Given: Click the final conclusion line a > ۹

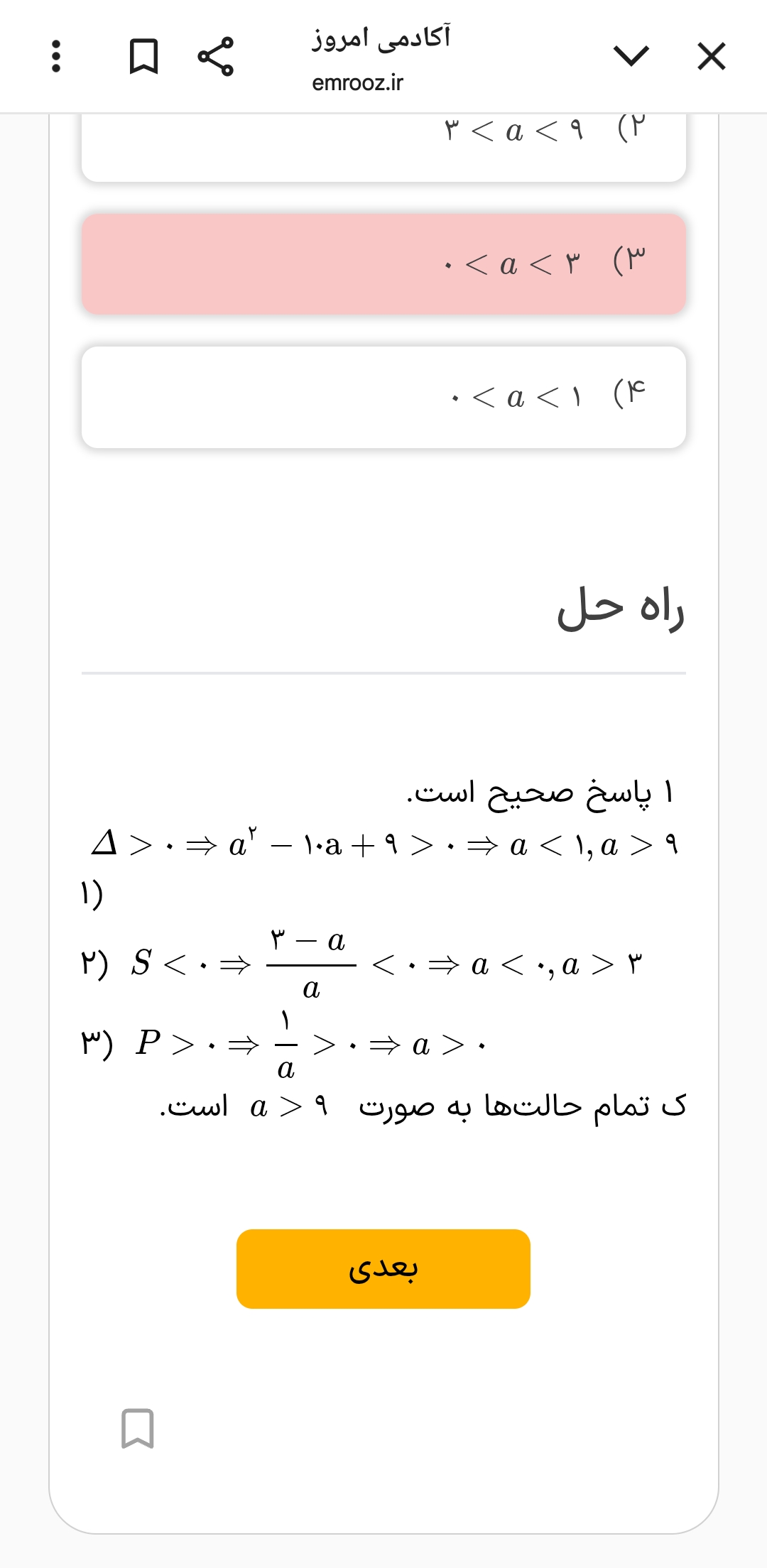Looking at the screenshot, I should 423,1106.
